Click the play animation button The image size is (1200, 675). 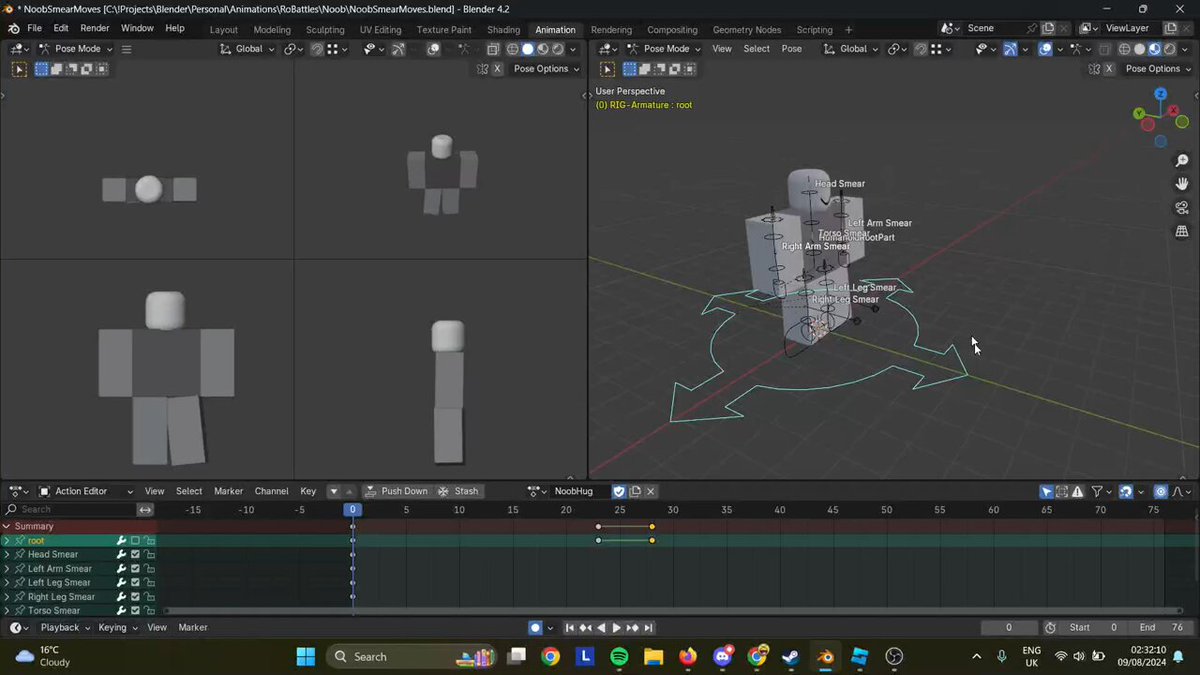pyautogui.click(x=616, y=628)
